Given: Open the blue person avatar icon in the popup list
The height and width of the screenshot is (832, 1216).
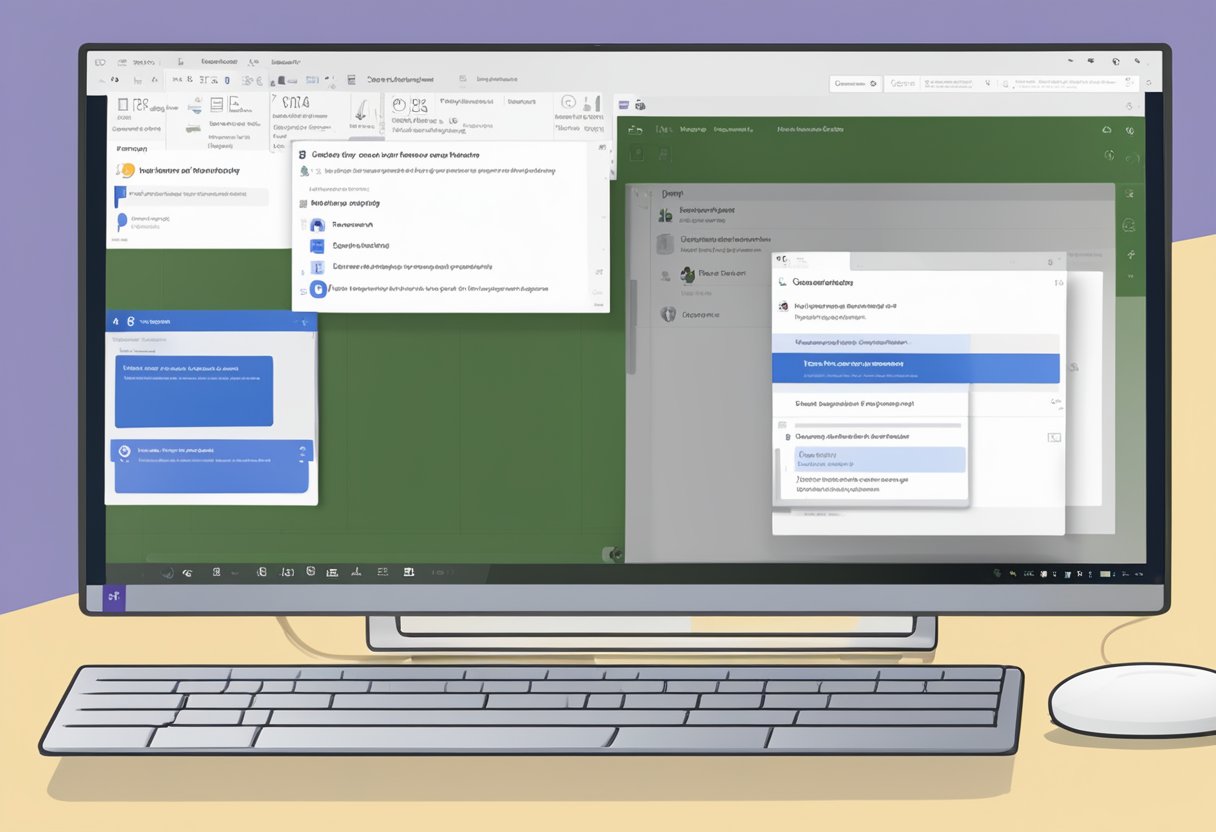Looking at the screenshot, I should pos(317,226).
